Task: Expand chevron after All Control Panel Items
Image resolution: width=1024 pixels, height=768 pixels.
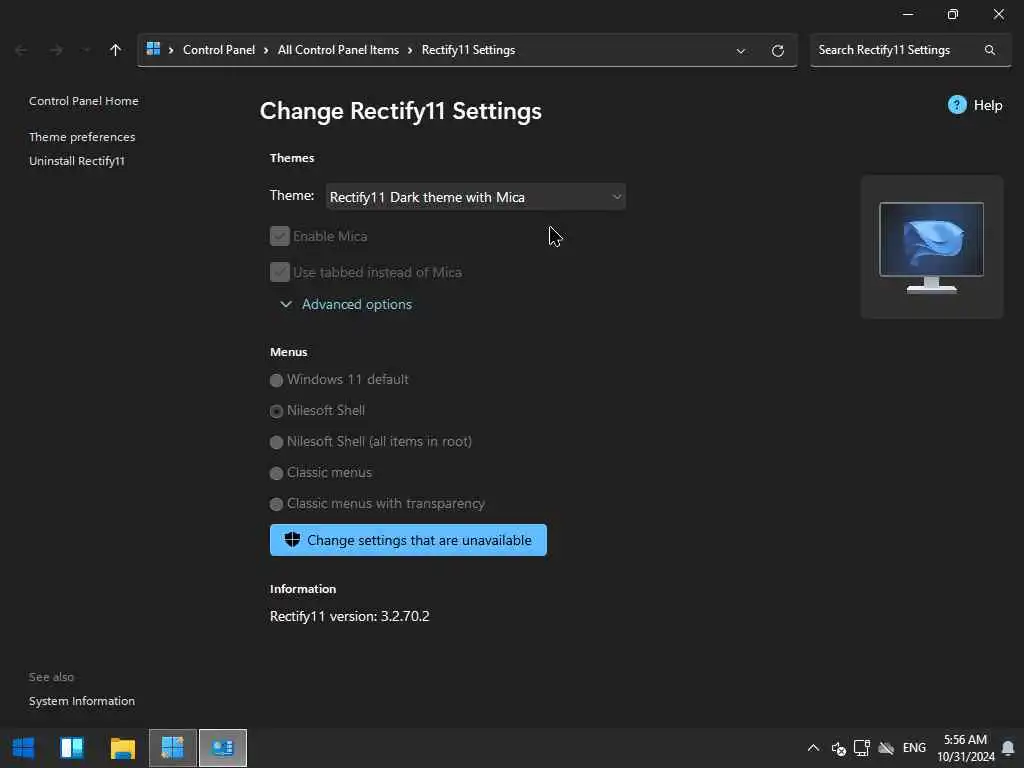Action: pos(410,50)
